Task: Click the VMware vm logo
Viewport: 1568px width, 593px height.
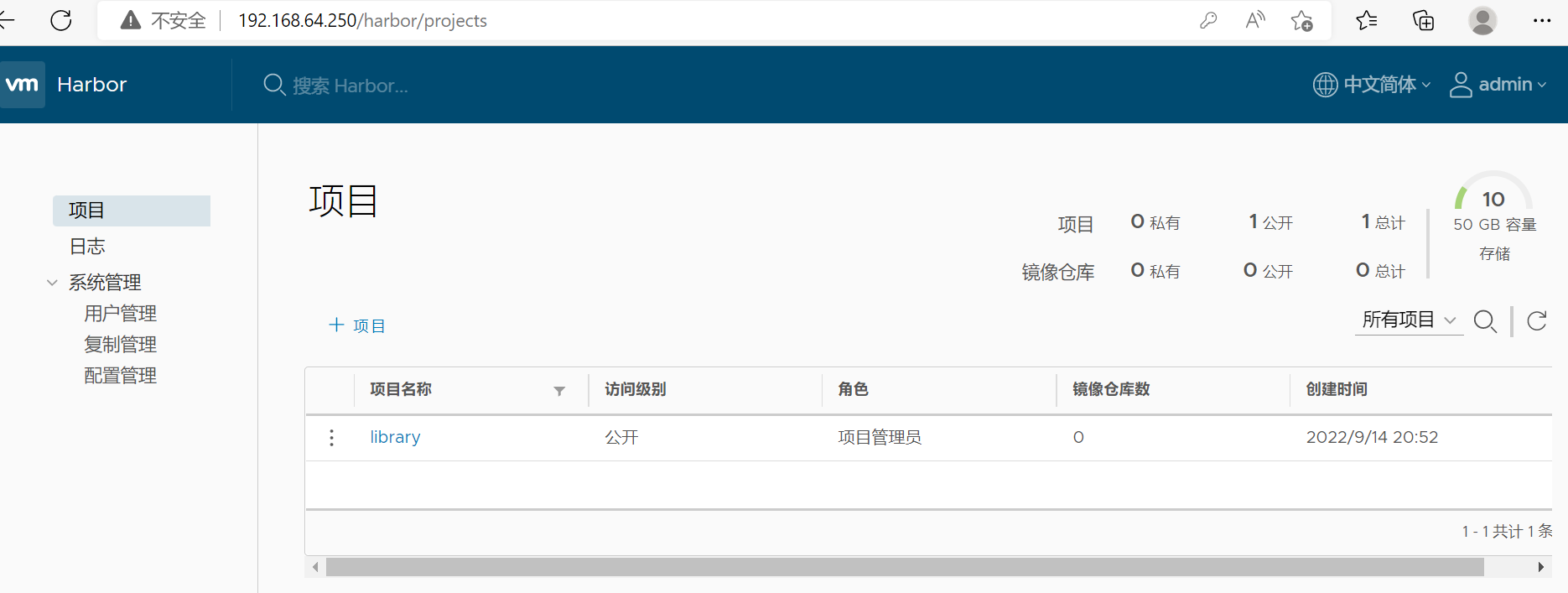Action: [x=22, y=84]
